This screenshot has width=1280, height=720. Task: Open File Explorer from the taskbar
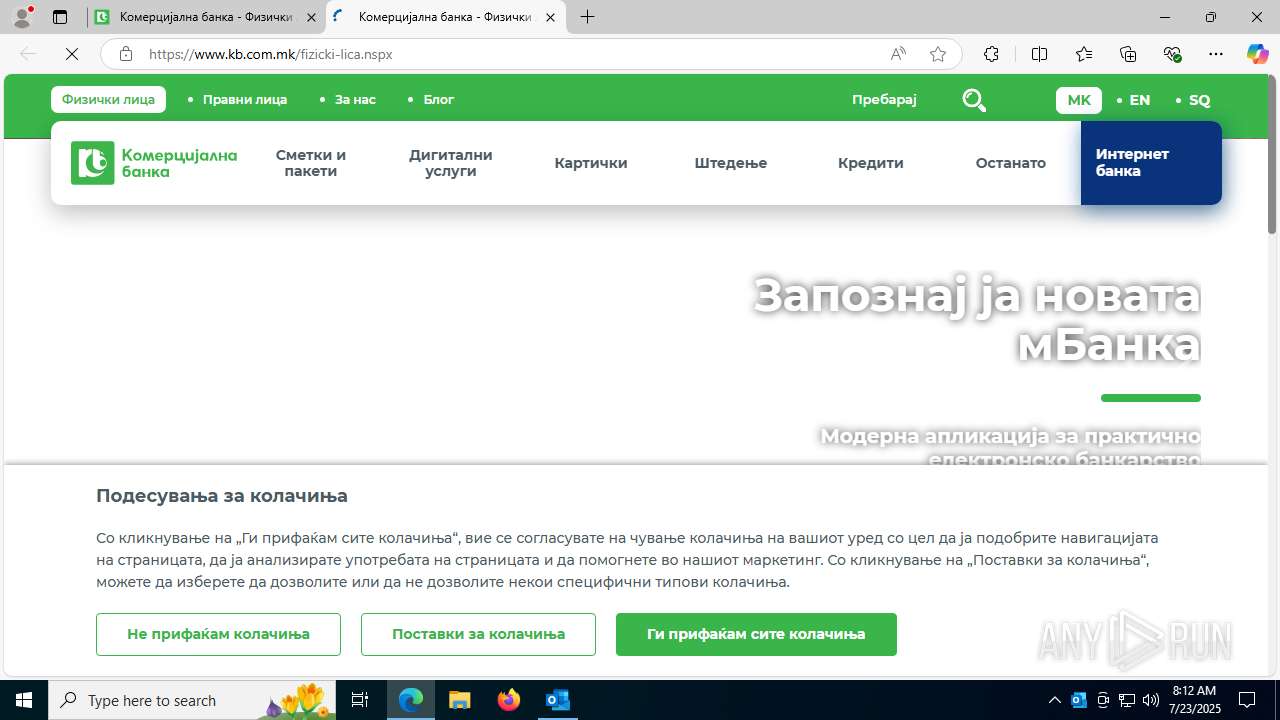coord(459,700)
